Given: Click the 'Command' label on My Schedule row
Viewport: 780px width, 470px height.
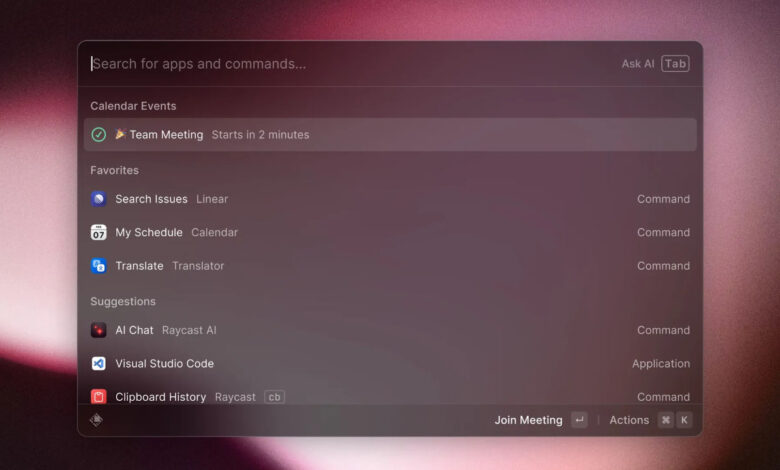Looking at the screenshot, I should (x=663, y=232).
